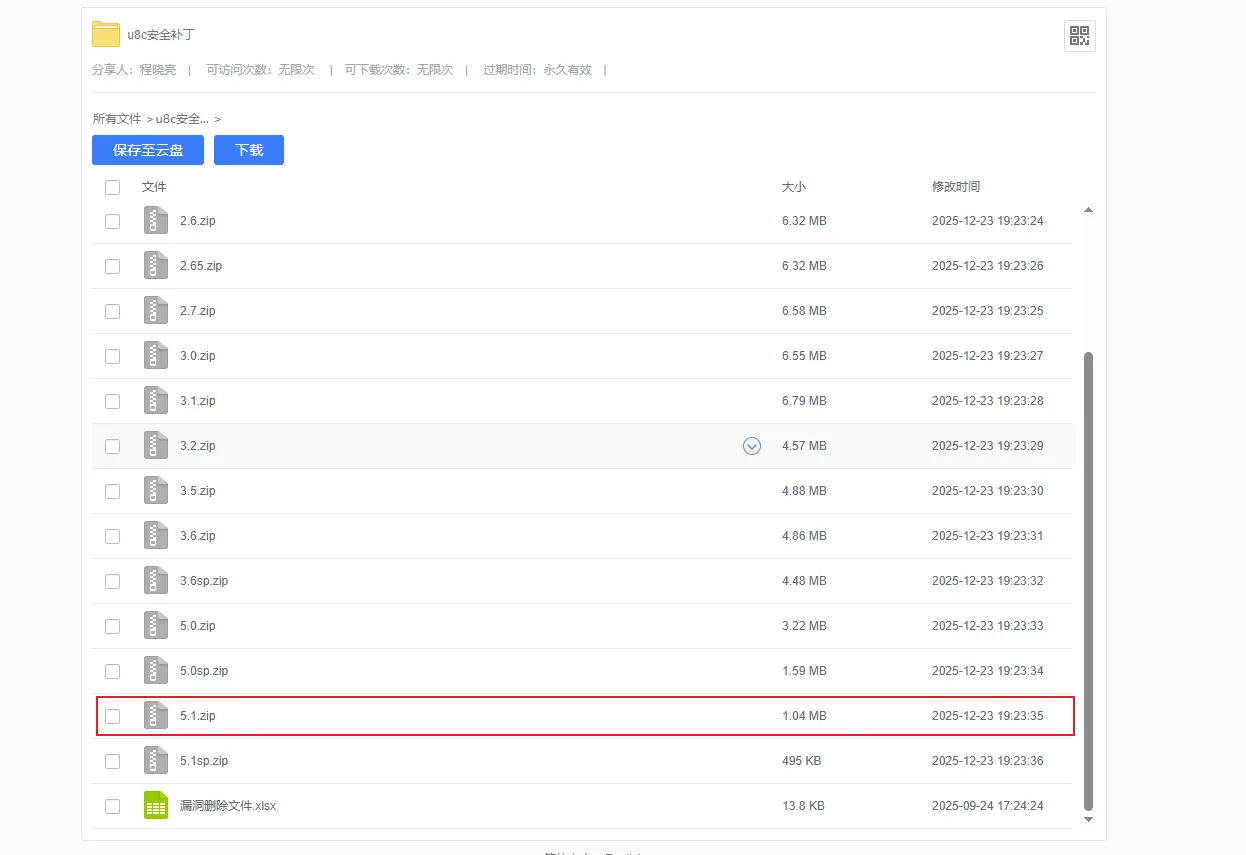This screenshot has width=1246, height=855.
Task: Open the QR code share icon
Action: (1079, 36)
